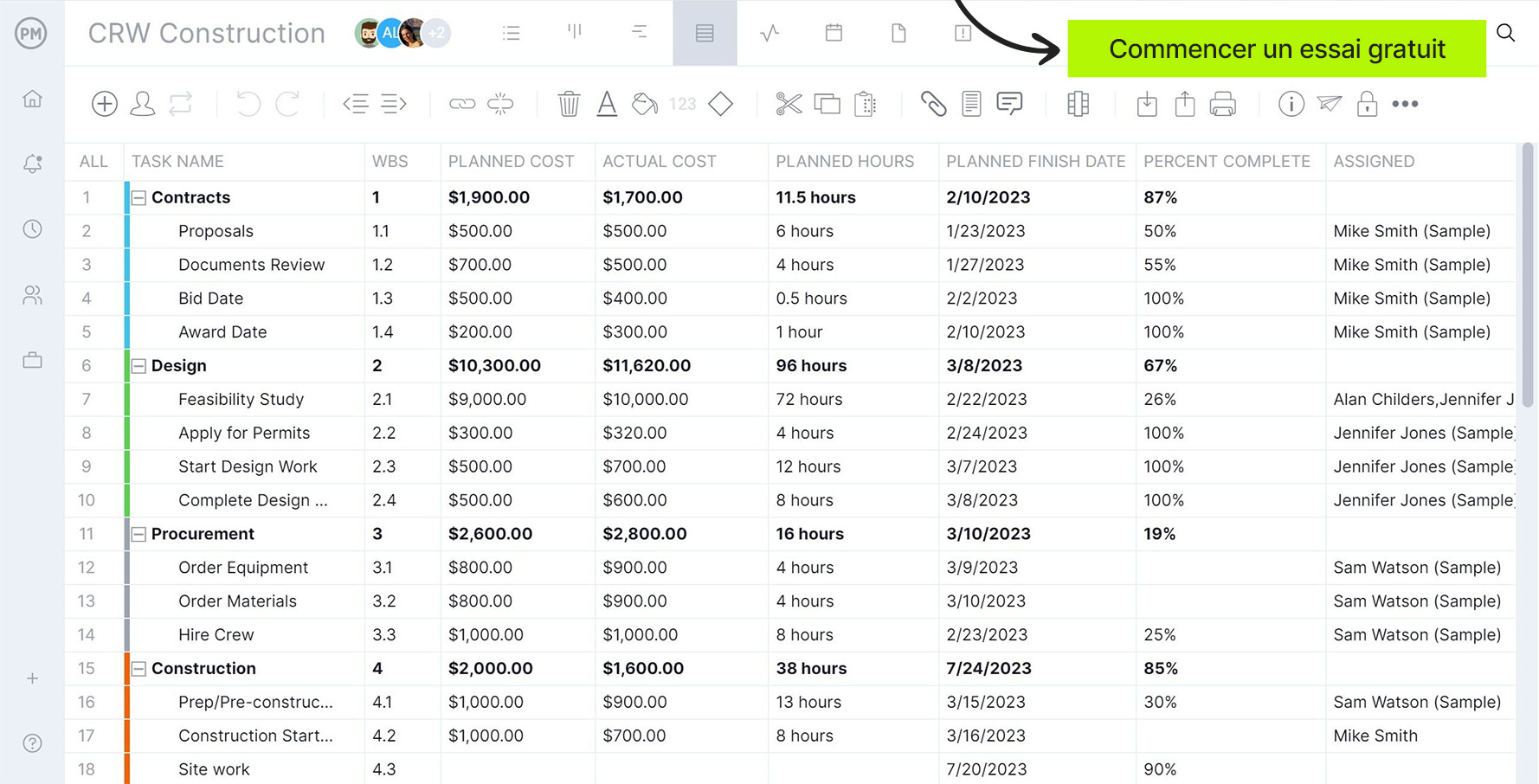
Task: Click the lock icon in toolbar
Action: pyautogui.click(x=1367, y=104)
